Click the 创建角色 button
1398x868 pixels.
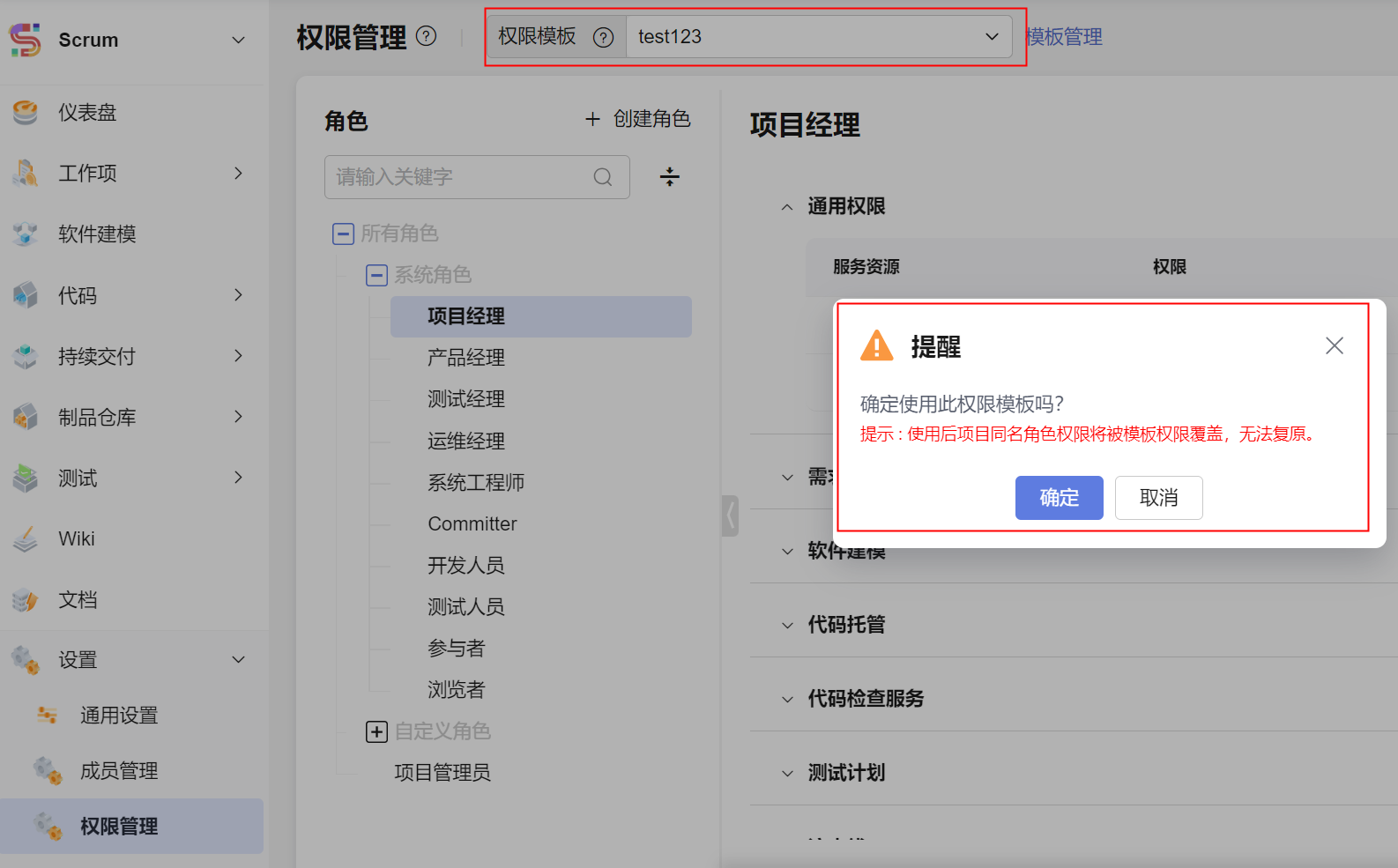(638, 119)
